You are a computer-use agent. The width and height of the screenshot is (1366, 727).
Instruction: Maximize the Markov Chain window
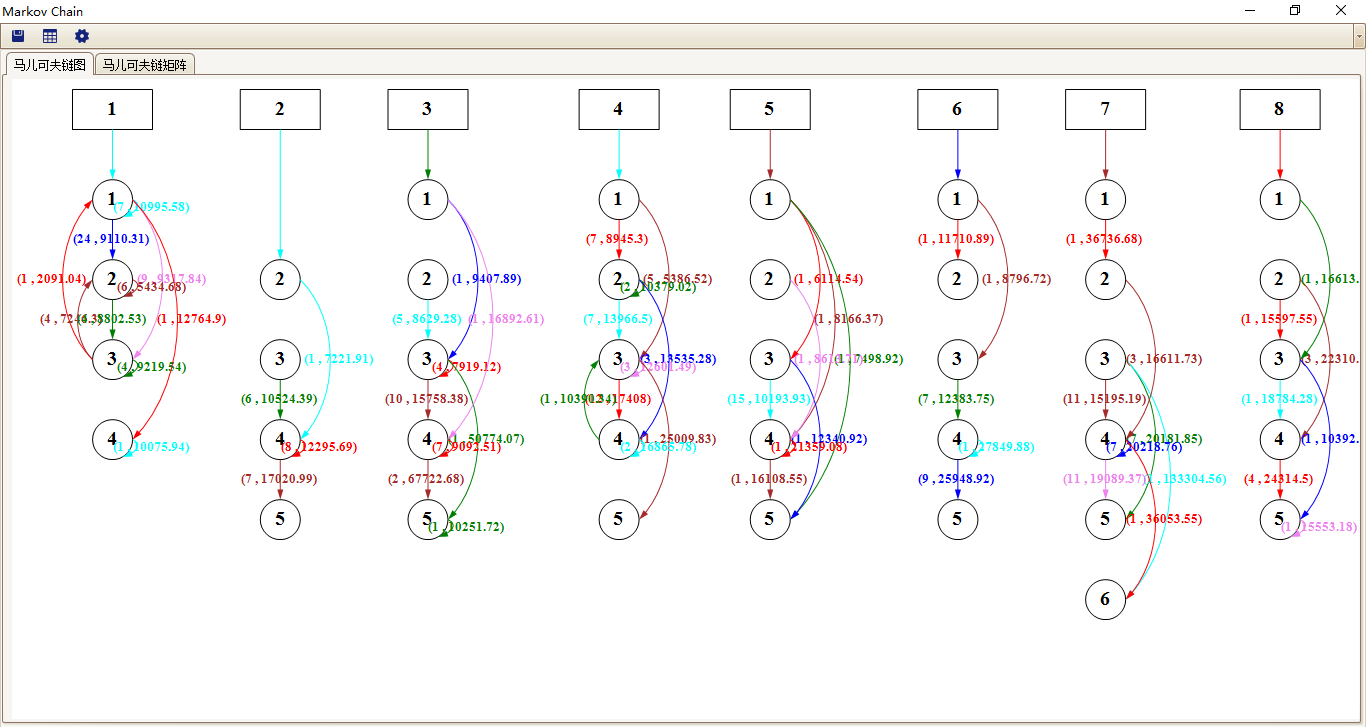coord(1295,11)
